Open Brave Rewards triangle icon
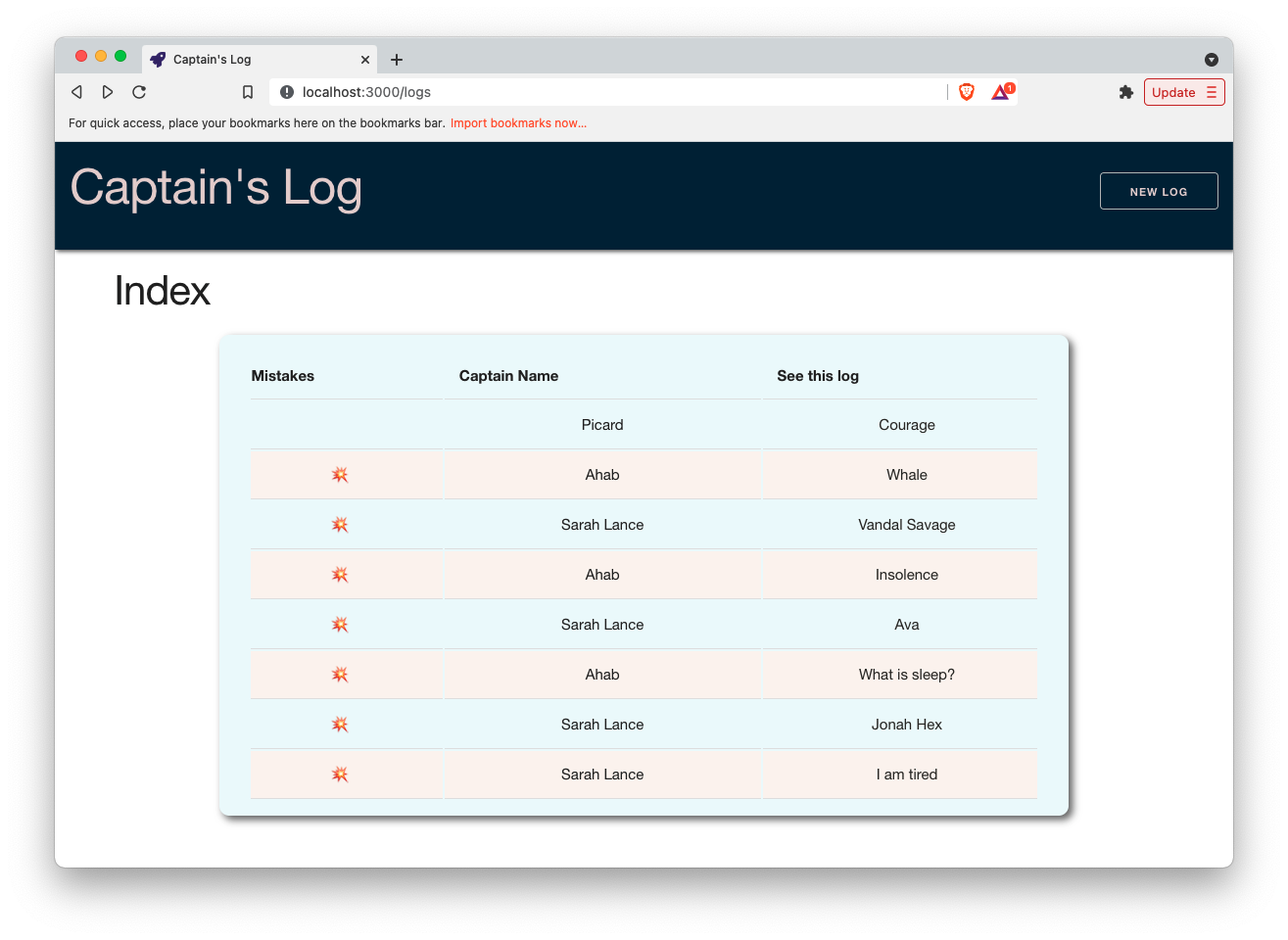 coord(1001,92)
